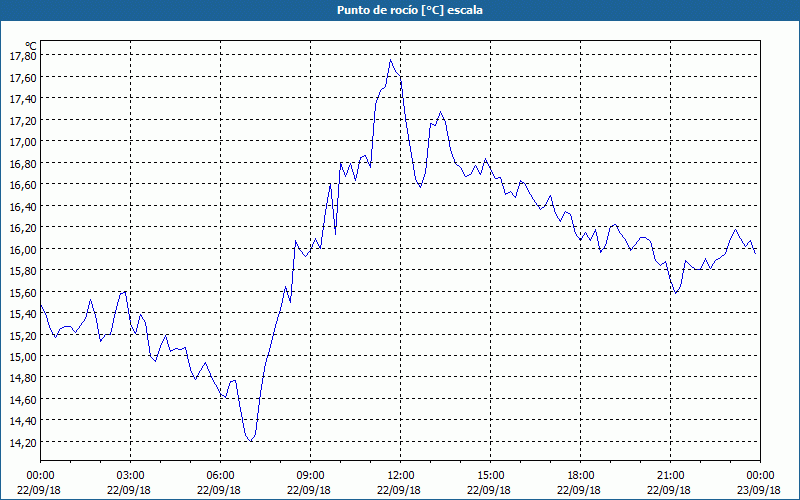800x500 pixels.
Task: Select the 17,80 y-axis value
Action: point(22,56)
